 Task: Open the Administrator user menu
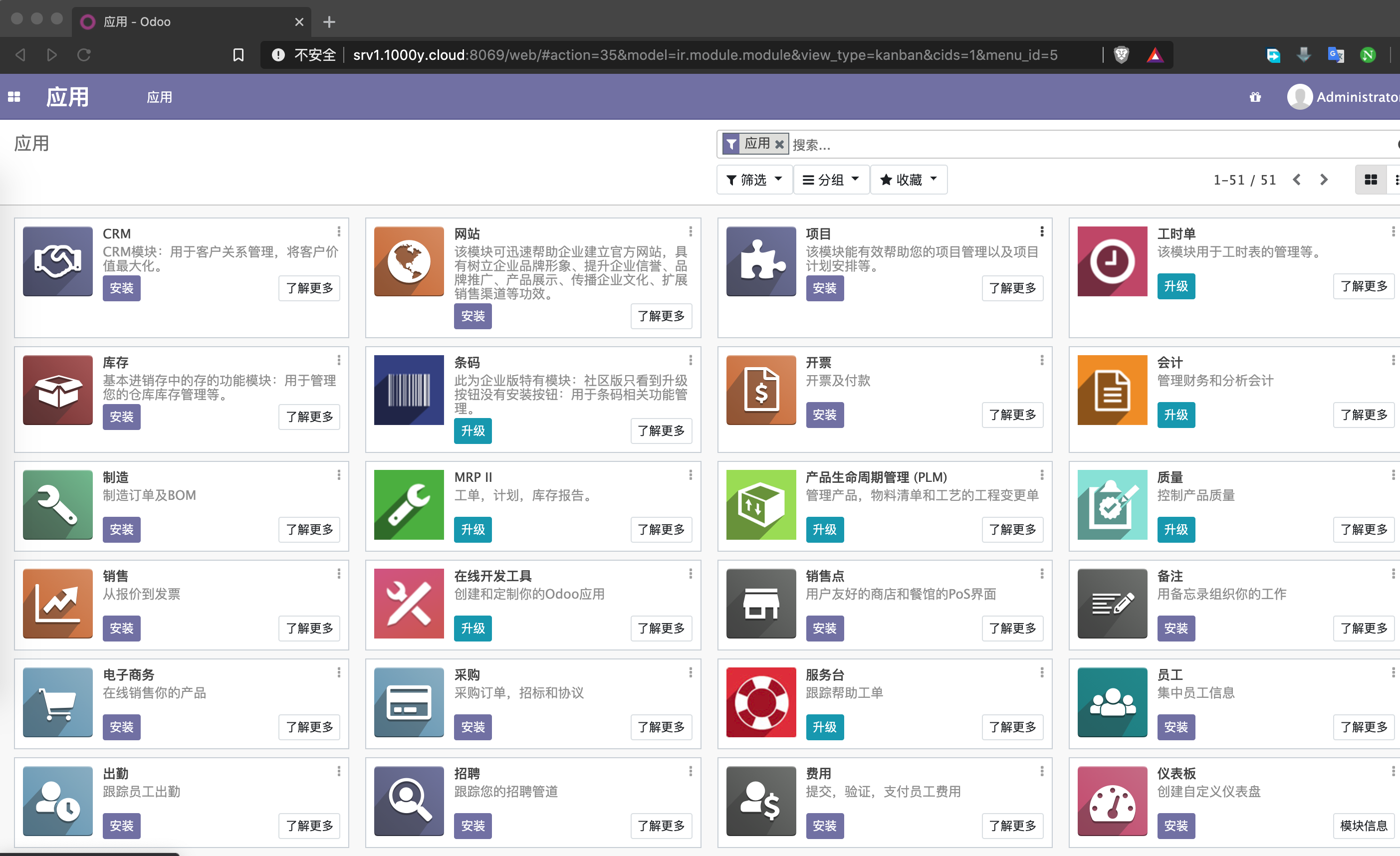[x=1343, y=97]
